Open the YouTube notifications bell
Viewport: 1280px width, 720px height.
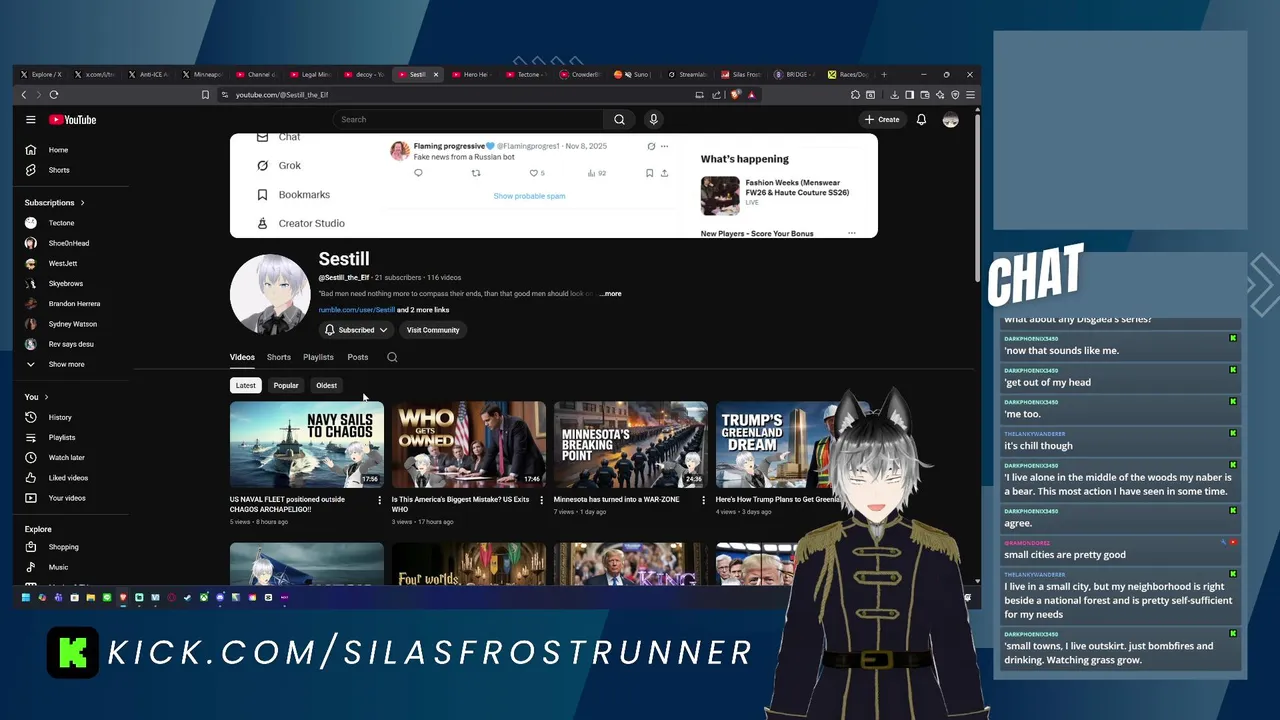(x=921, y=120)
